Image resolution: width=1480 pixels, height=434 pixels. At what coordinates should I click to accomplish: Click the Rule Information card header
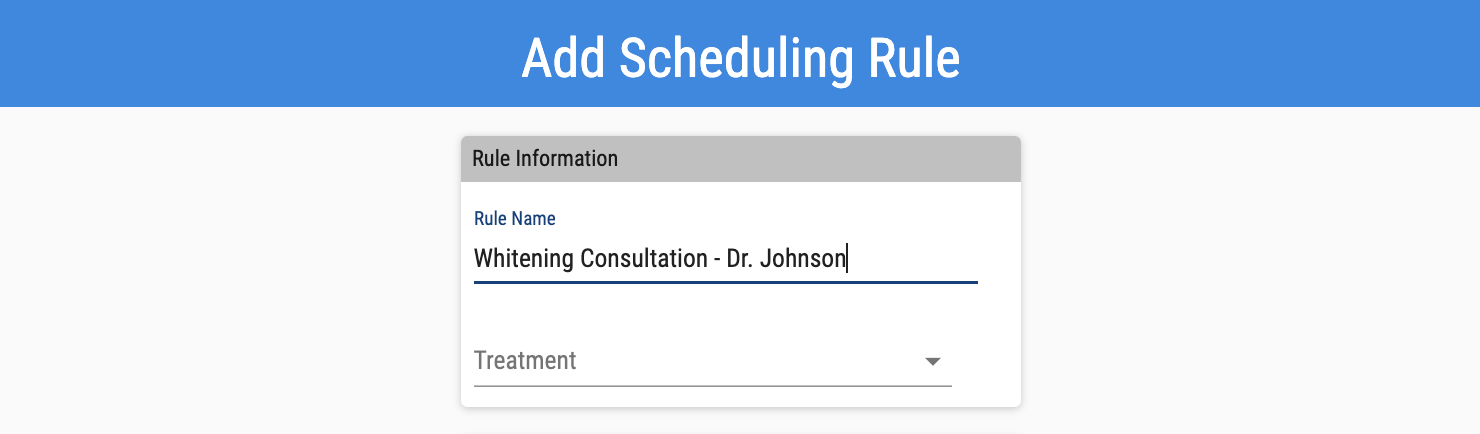click(x=740, y=159)
